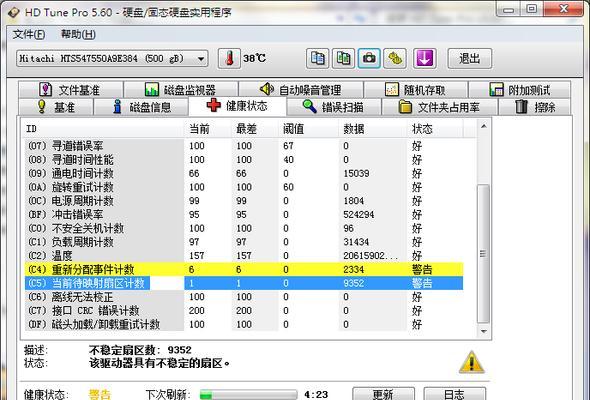Open the options coins icon
Screen dimensions: 590x400
click(x=395, y=59)
